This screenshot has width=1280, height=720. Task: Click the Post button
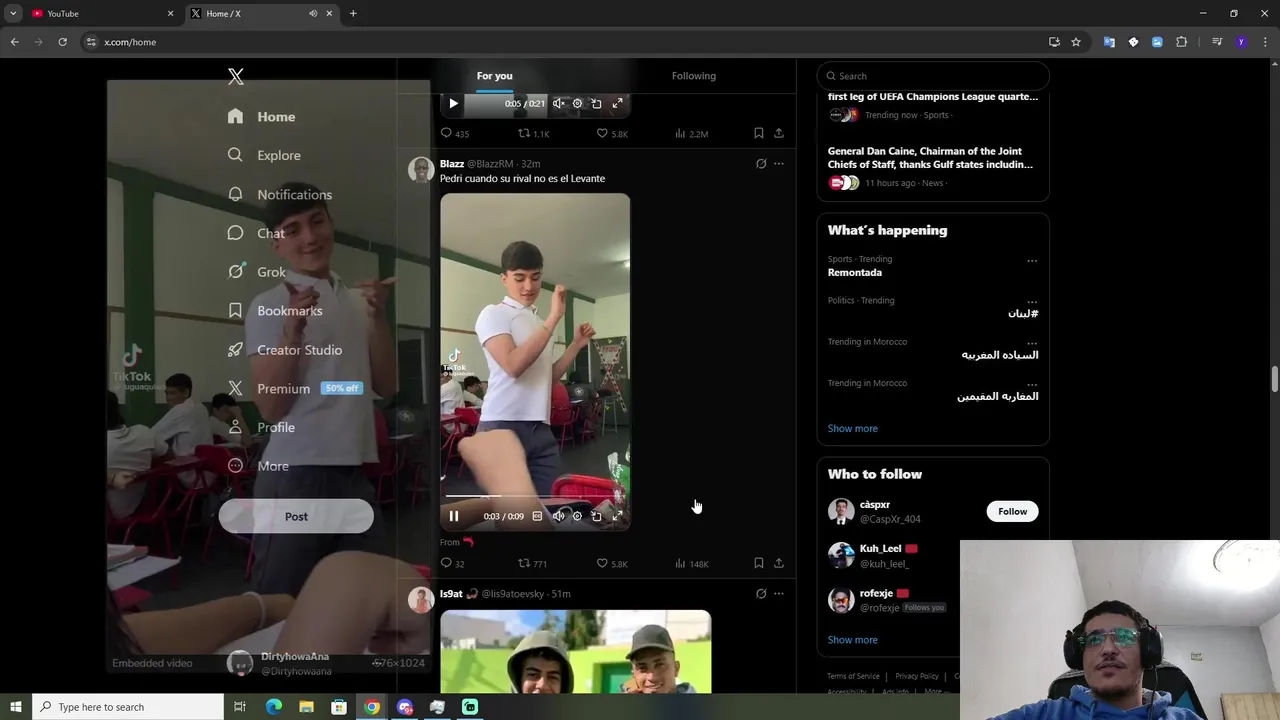[x=296, y=516]
